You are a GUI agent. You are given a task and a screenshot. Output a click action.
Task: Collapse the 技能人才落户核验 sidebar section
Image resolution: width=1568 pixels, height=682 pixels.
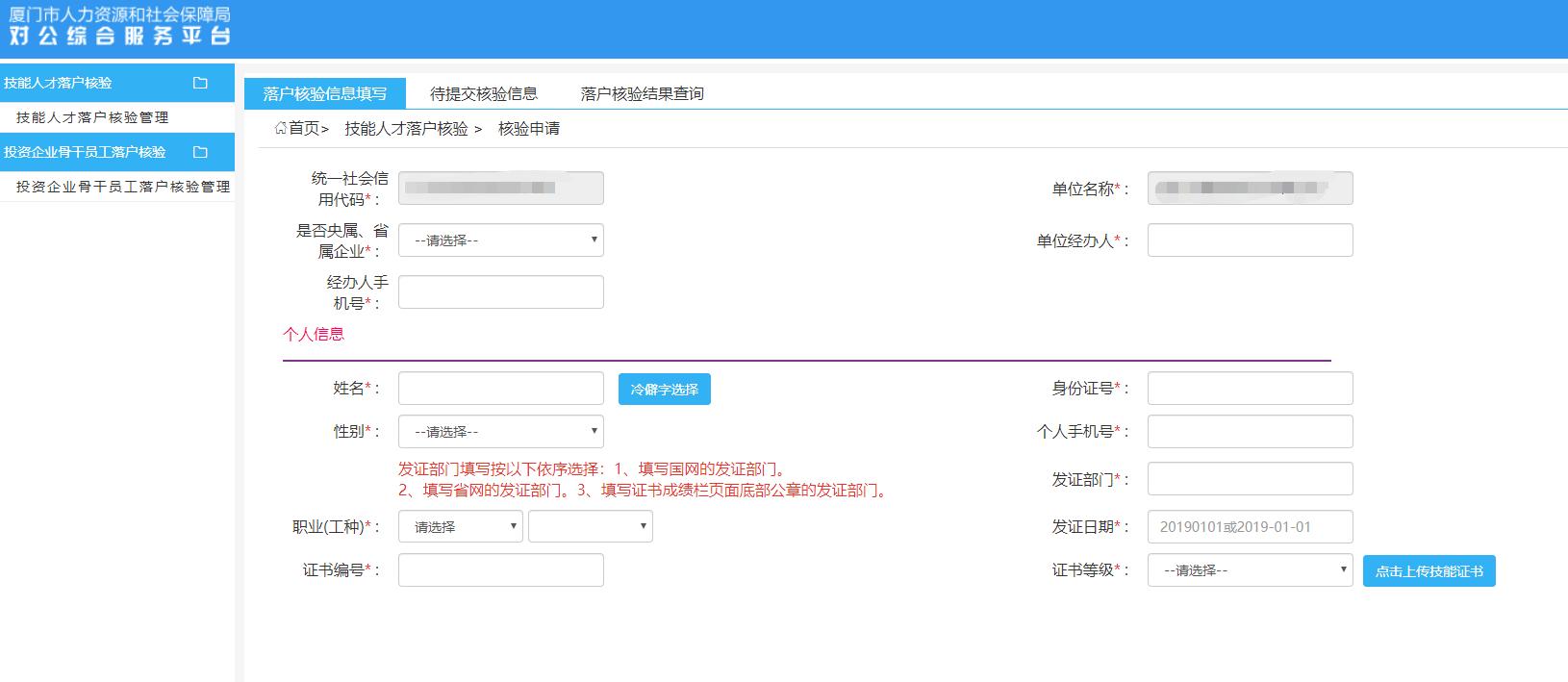pyautogui.click(x=117, y=83)
